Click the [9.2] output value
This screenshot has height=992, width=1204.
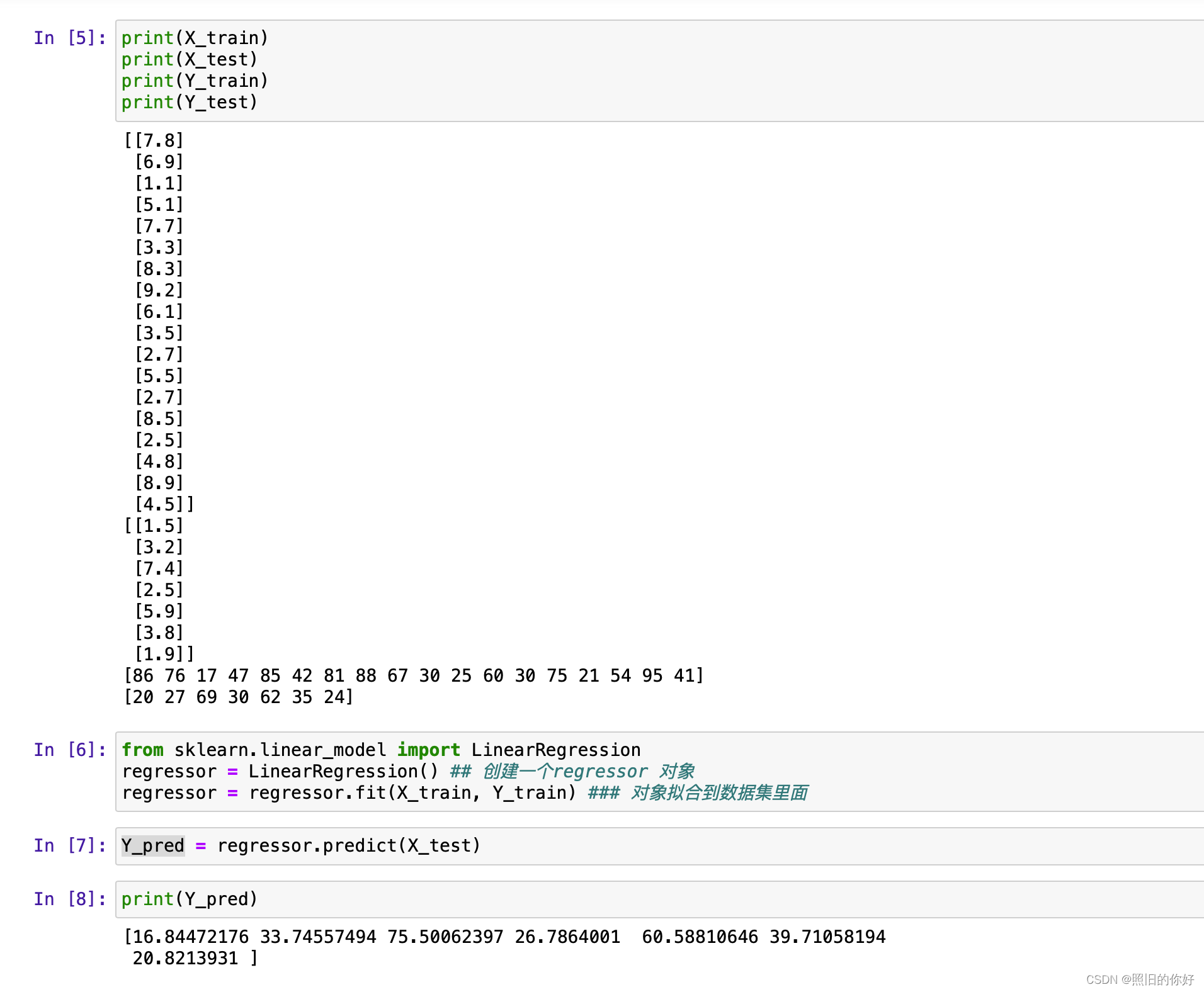tap(159, 290)
